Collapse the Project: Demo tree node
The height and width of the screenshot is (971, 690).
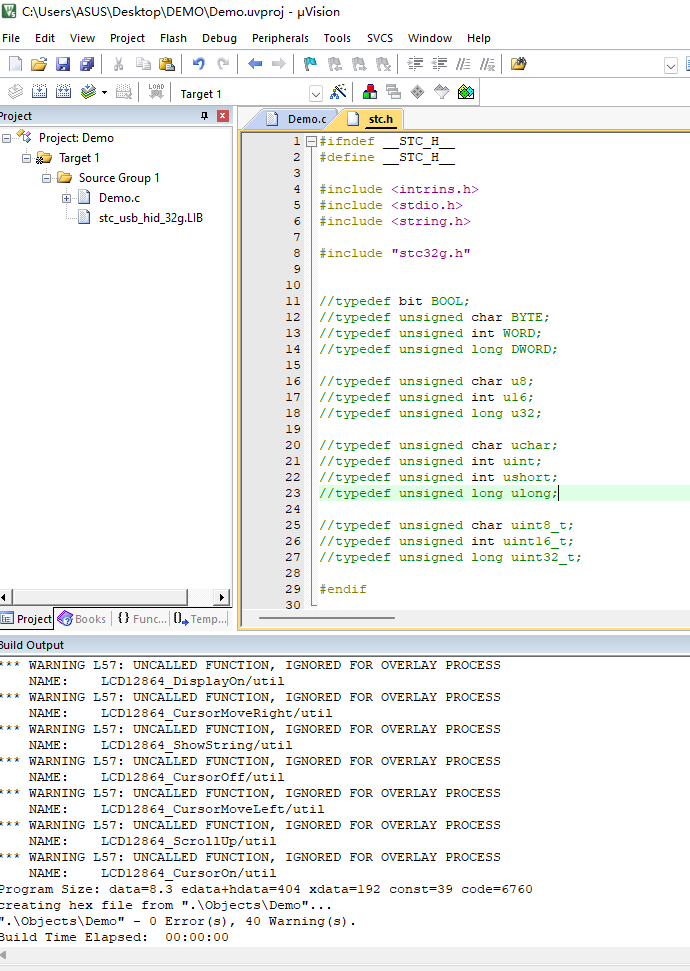[6, 138]
